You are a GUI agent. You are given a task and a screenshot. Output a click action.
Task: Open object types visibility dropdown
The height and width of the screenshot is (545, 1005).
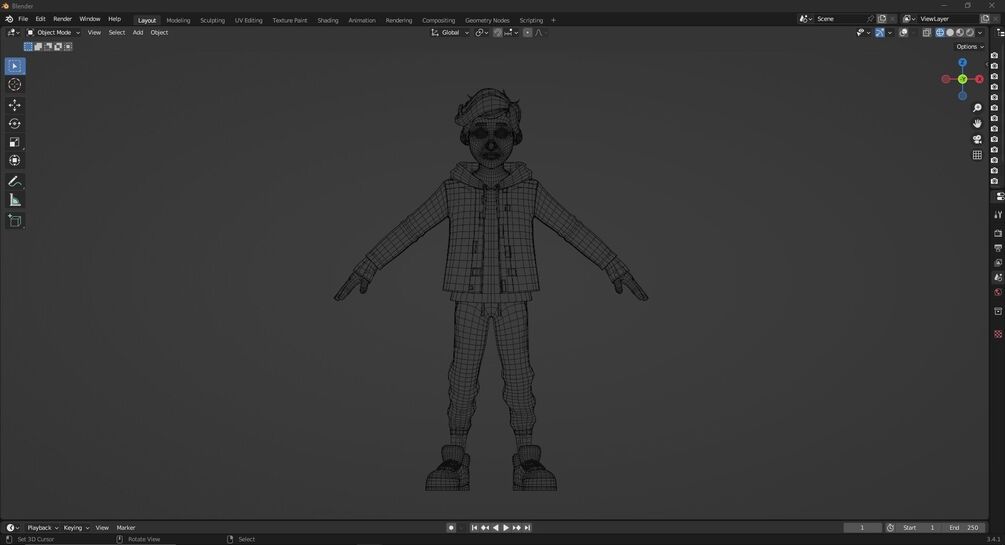[x=863, y=33]
